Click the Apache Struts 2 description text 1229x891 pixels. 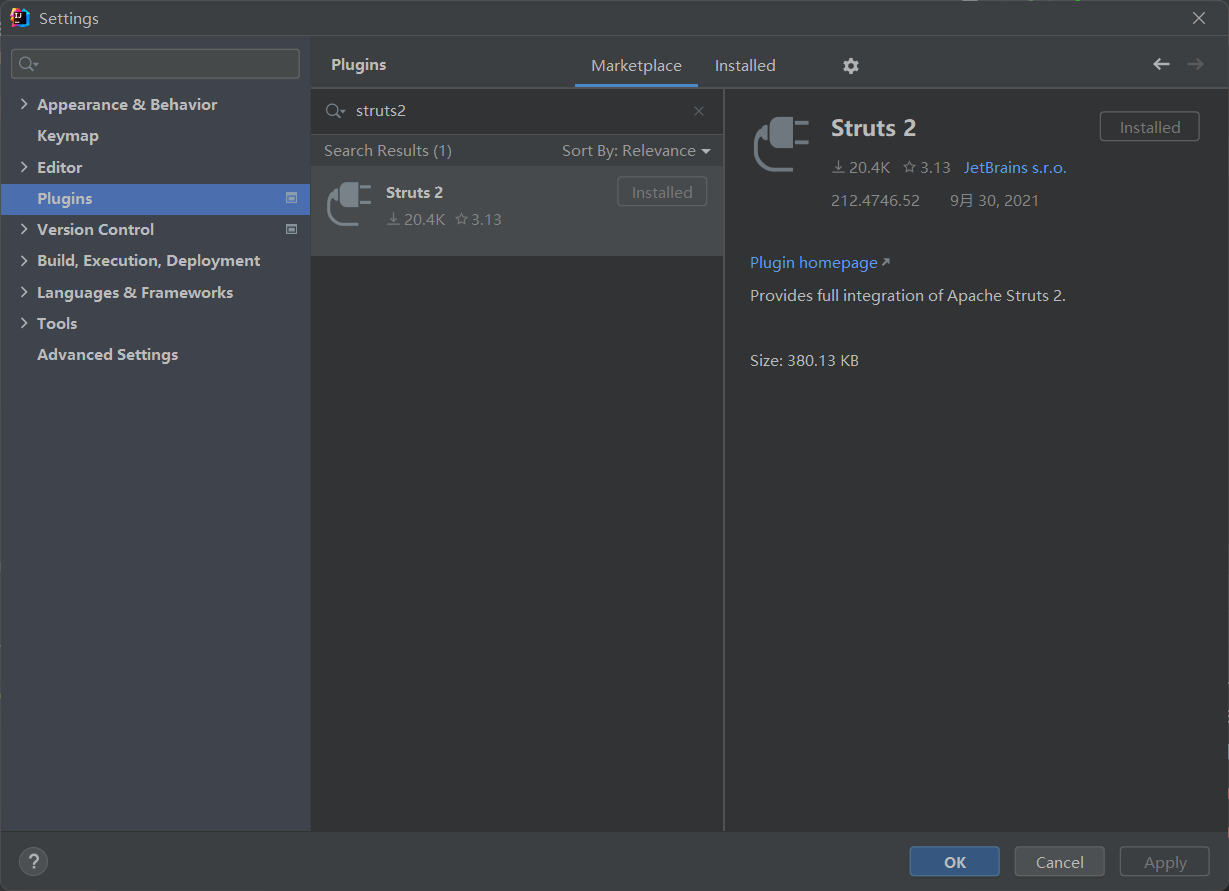908,296
